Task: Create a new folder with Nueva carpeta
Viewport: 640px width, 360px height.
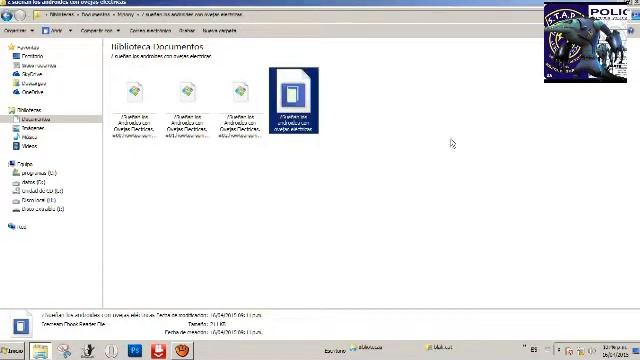Action: pyautogui.click(x=219, y=31)
